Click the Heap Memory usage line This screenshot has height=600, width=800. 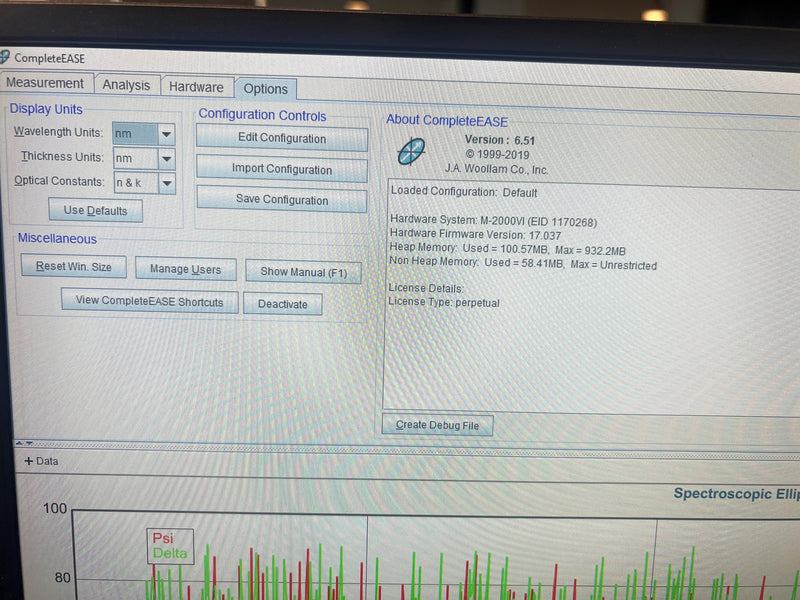[x=507, y=249]
